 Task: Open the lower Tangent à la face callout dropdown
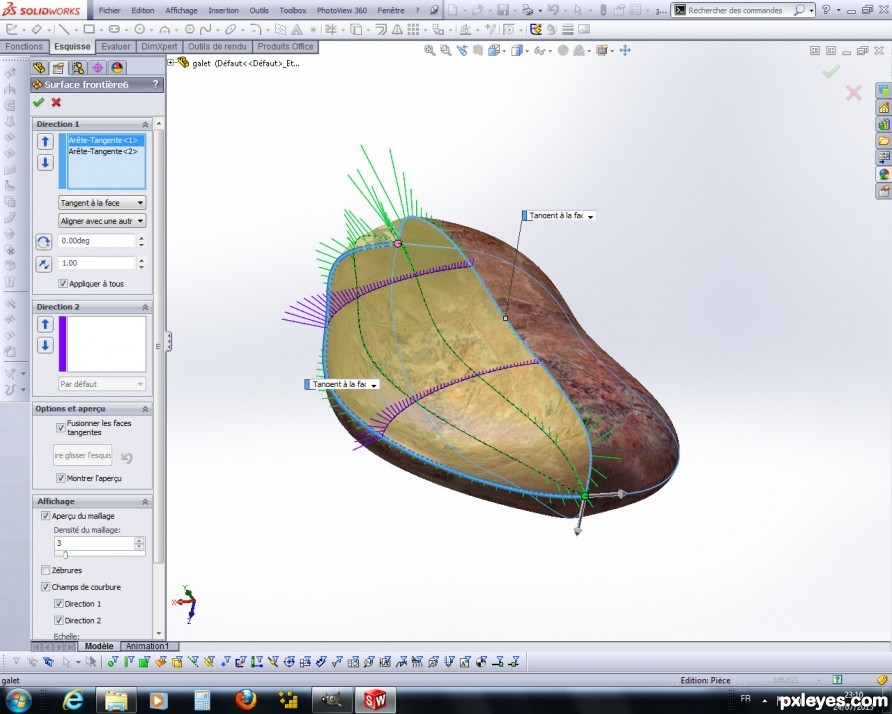[374, 385]
